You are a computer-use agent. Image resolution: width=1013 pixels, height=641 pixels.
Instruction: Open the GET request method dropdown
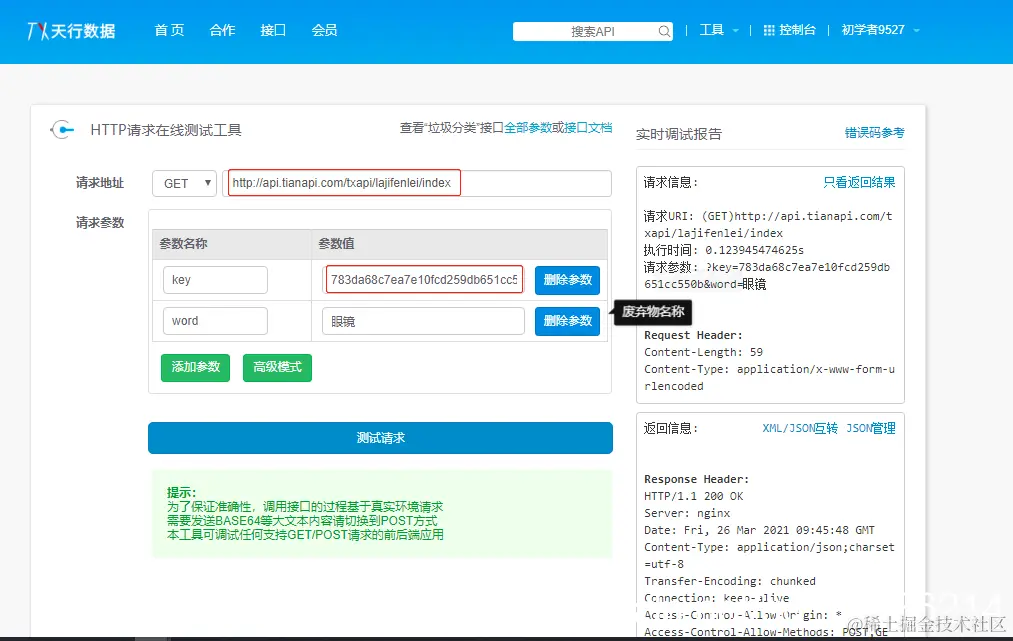(184, 184)
